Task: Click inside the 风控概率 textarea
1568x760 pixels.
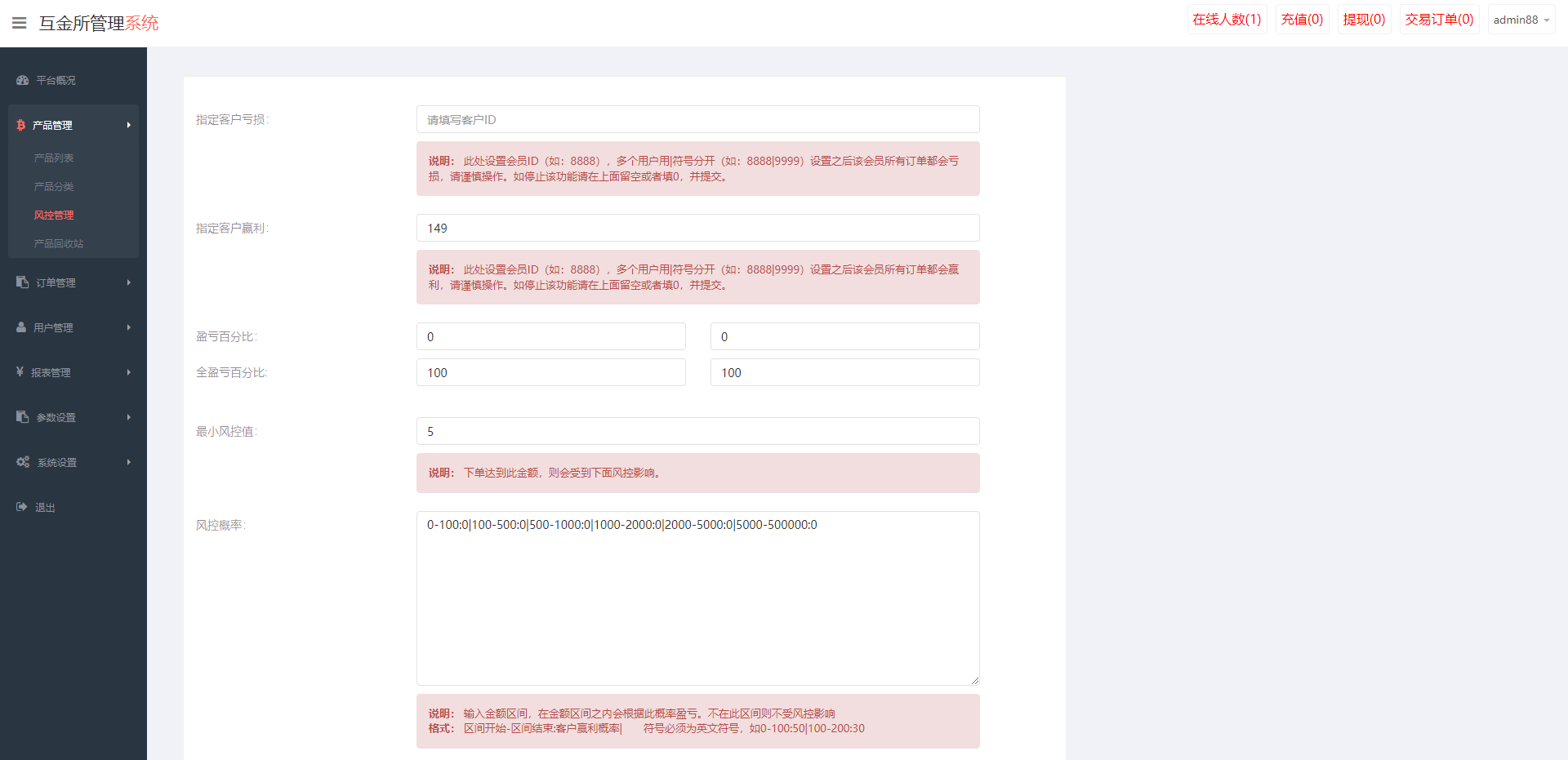Action: (698, 598)
